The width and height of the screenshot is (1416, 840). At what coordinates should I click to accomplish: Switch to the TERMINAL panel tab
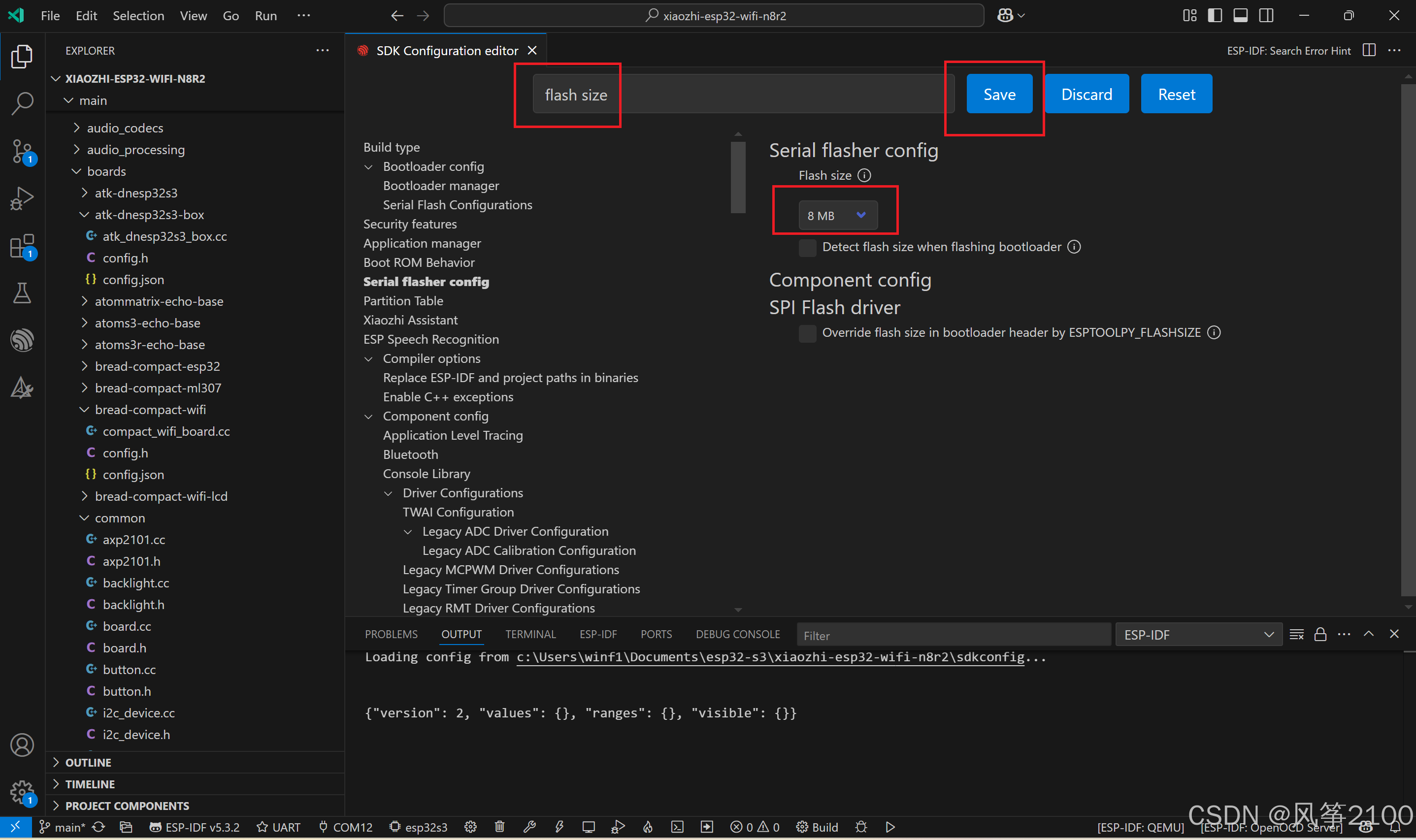point(530,635)
